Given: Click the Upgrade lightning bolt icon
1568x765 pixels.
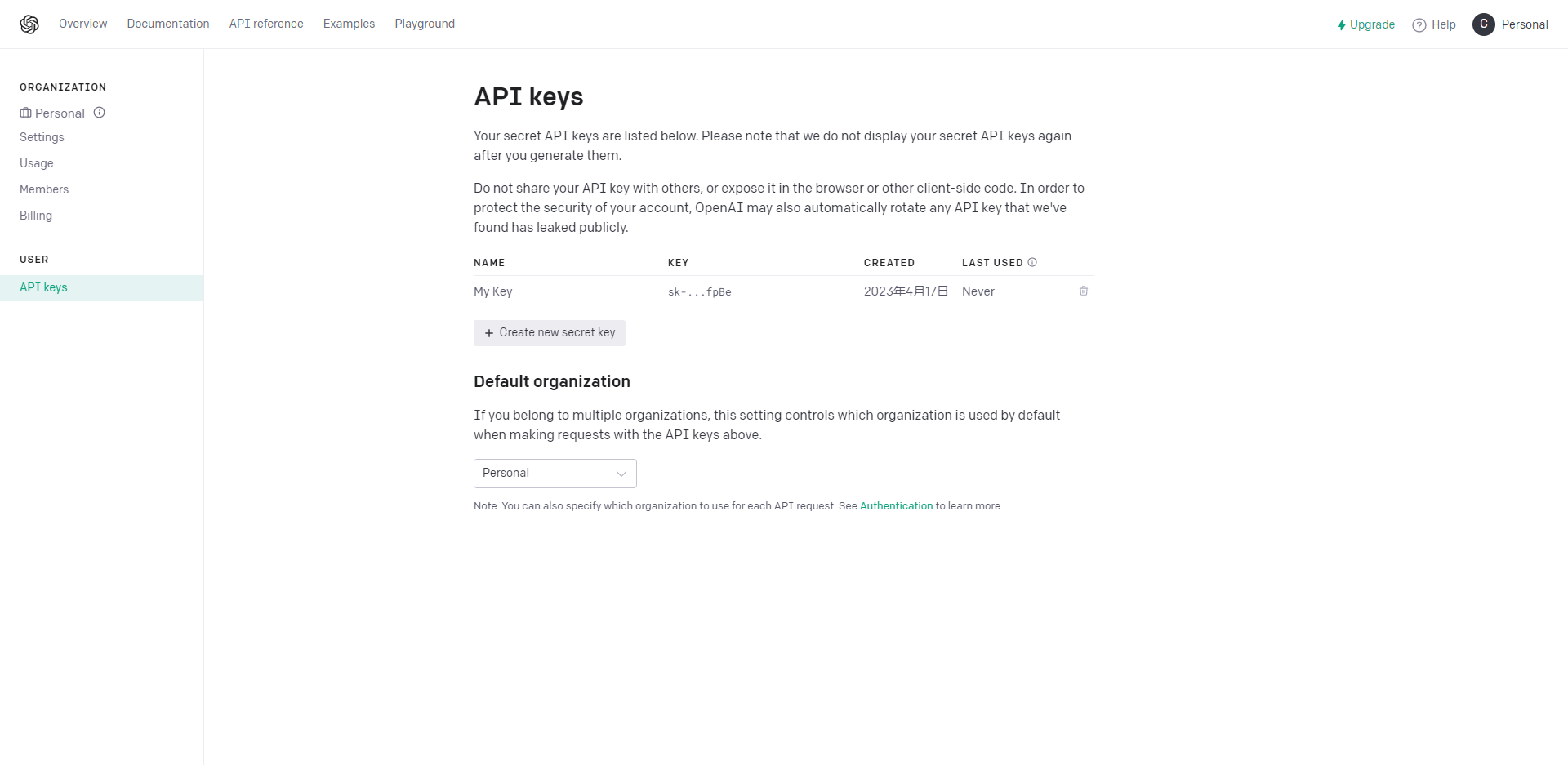Looking at the screenshot, I should [1341, 25].
